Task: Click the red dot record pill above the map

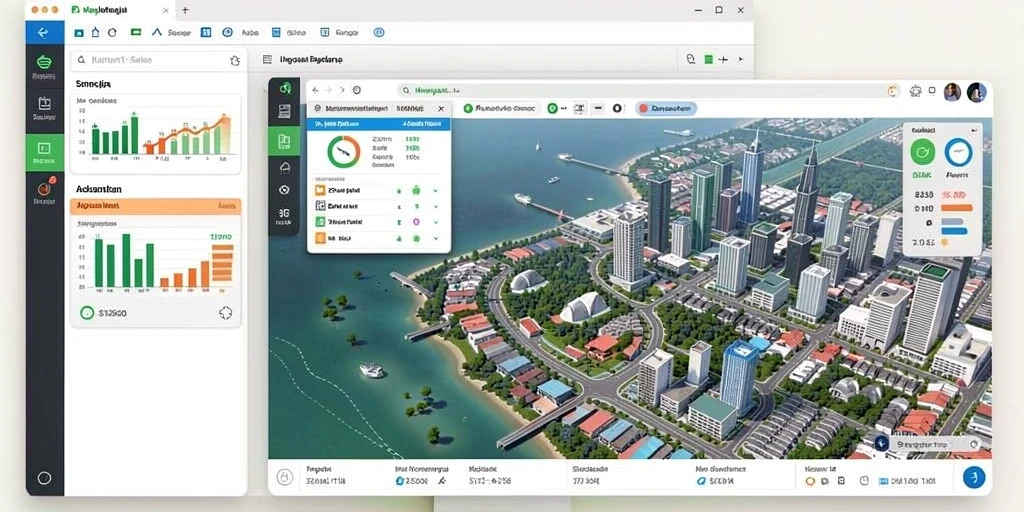Action: (x=666, y=108)
